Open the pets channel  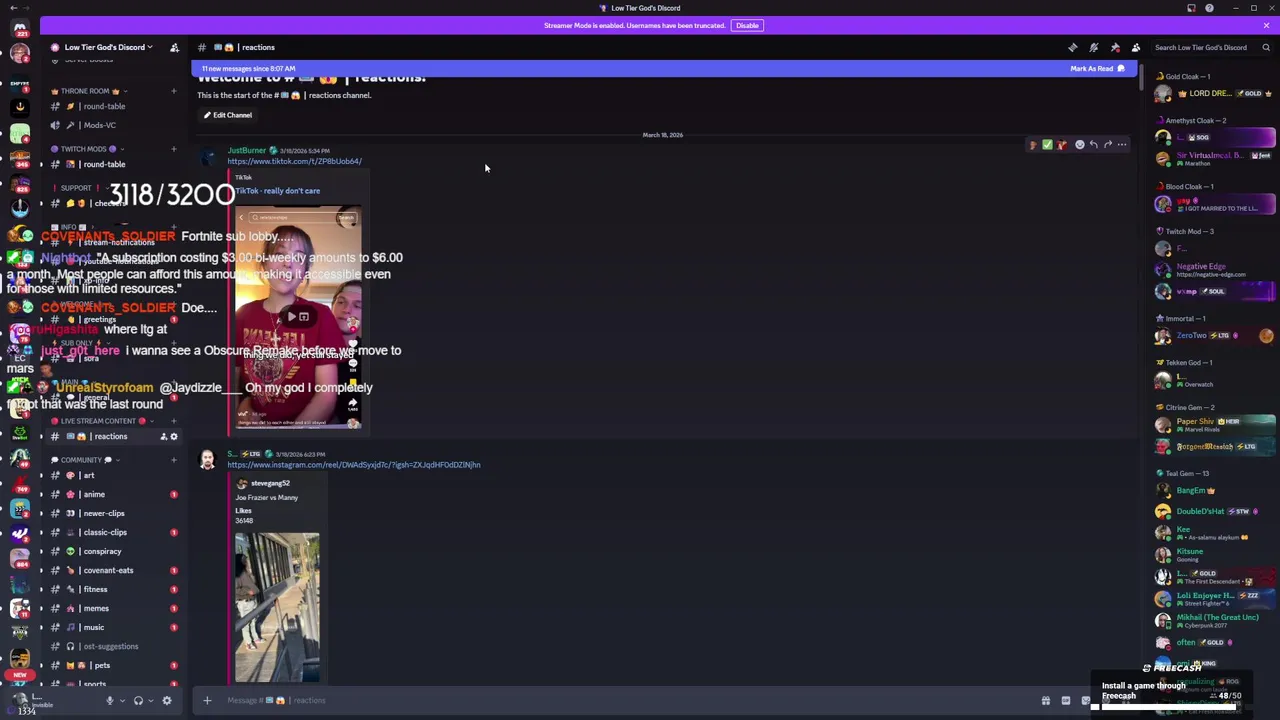(x=112, y=665)
